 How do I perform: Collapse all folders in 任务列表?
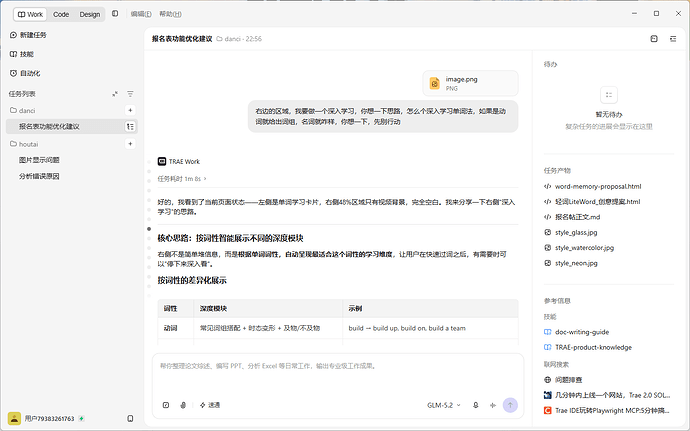(x=115, y=94)
